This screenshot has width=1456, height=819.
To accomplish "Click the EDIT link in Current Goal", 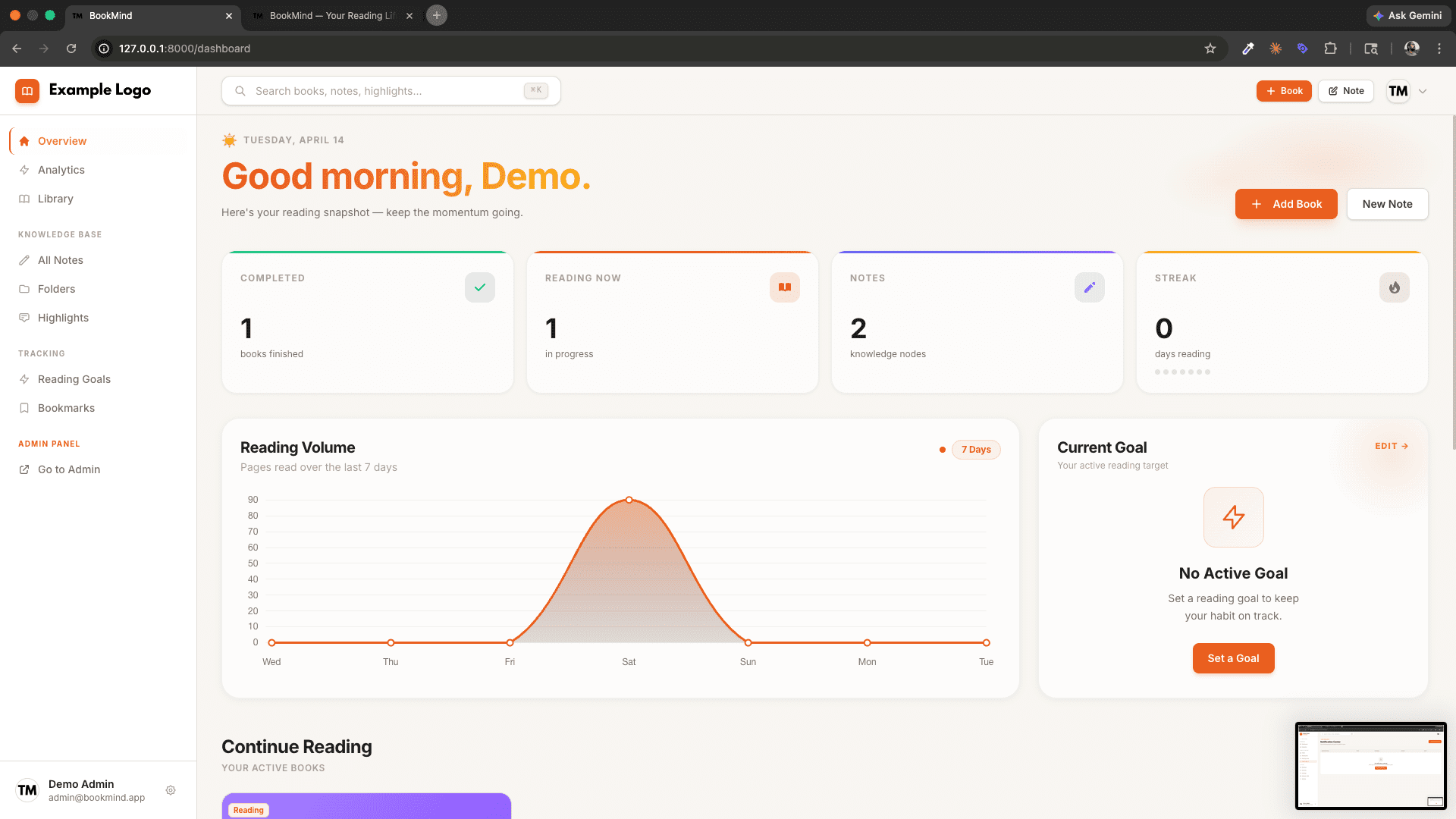I will [1392, 446].
